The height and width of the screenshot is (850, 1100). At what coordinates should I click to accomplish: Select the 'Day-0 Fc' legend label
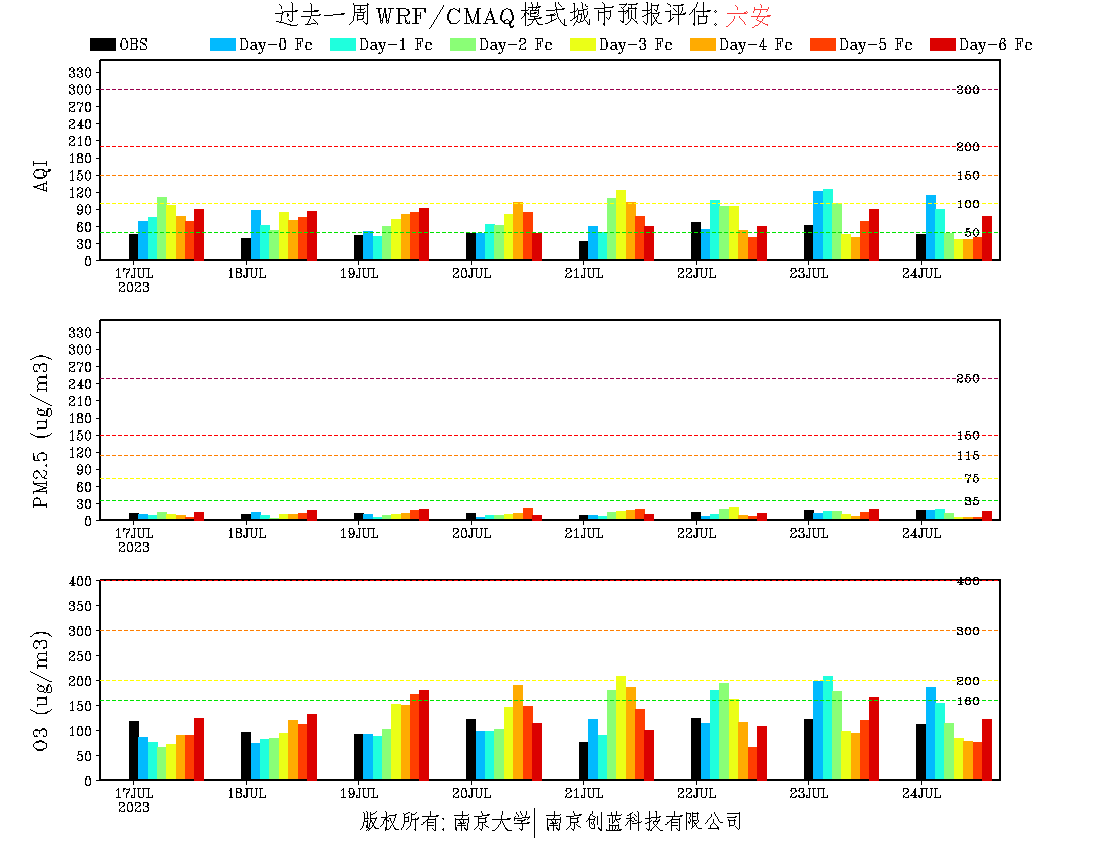point(275,44)
